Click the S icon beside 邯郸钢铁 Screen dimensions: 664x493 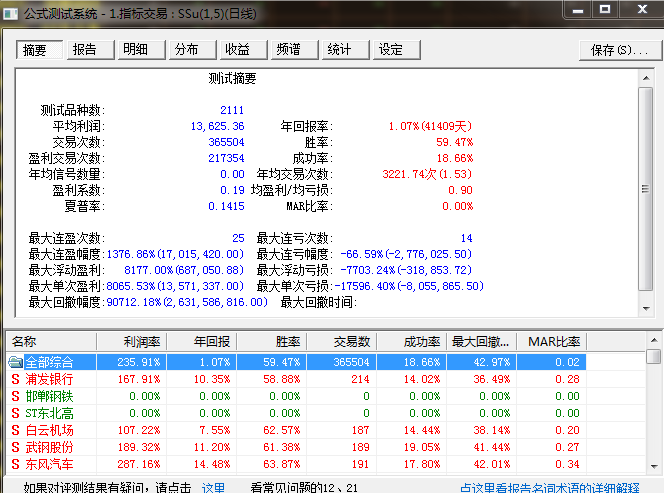pos(15,396)
